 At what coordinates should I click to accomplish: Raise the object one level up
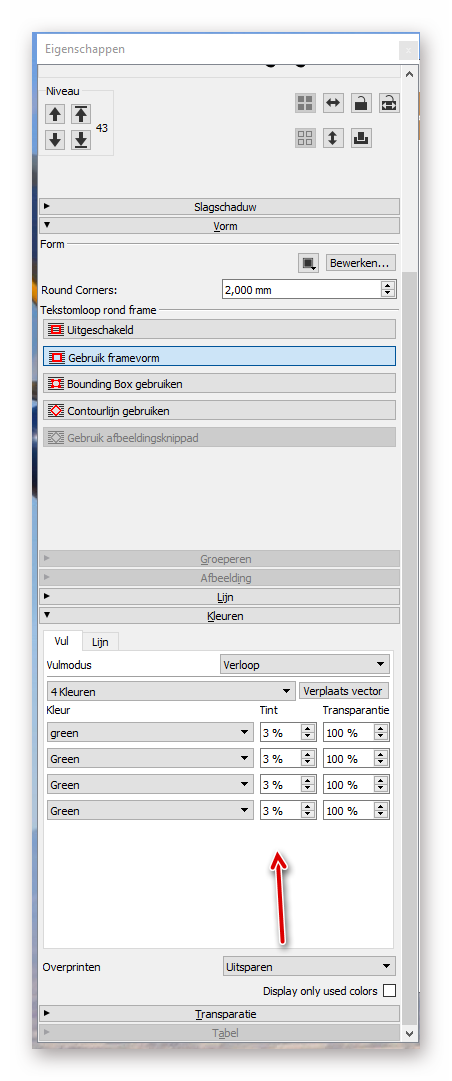[55, 114]
